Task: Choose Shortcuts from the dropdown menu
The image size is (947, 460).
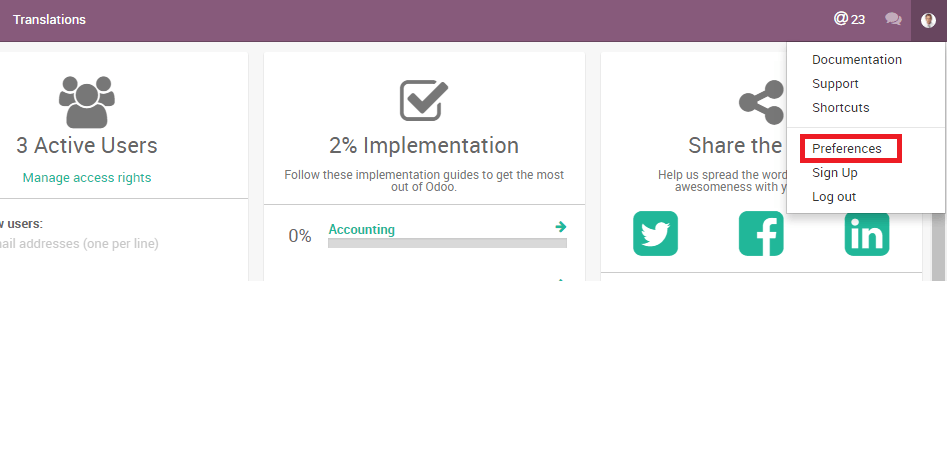Action: [840, 108]
